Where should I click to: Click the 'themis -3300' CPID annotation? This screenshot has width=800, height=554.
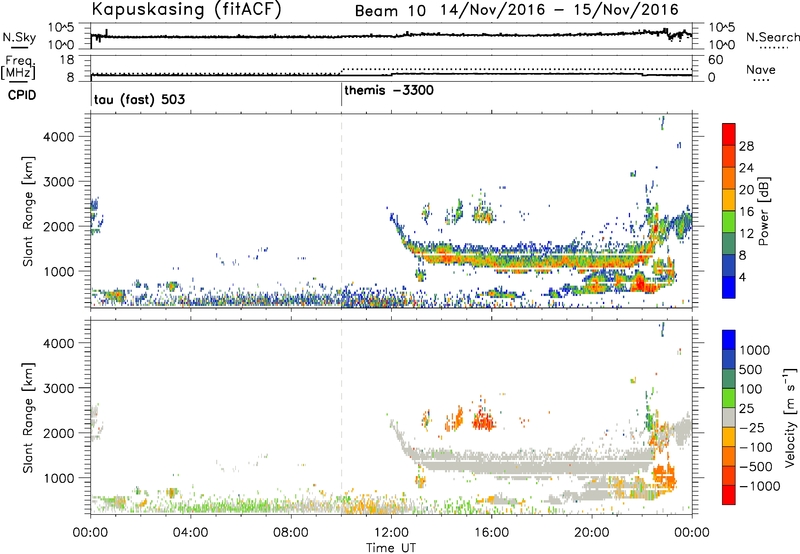point(389,90)
